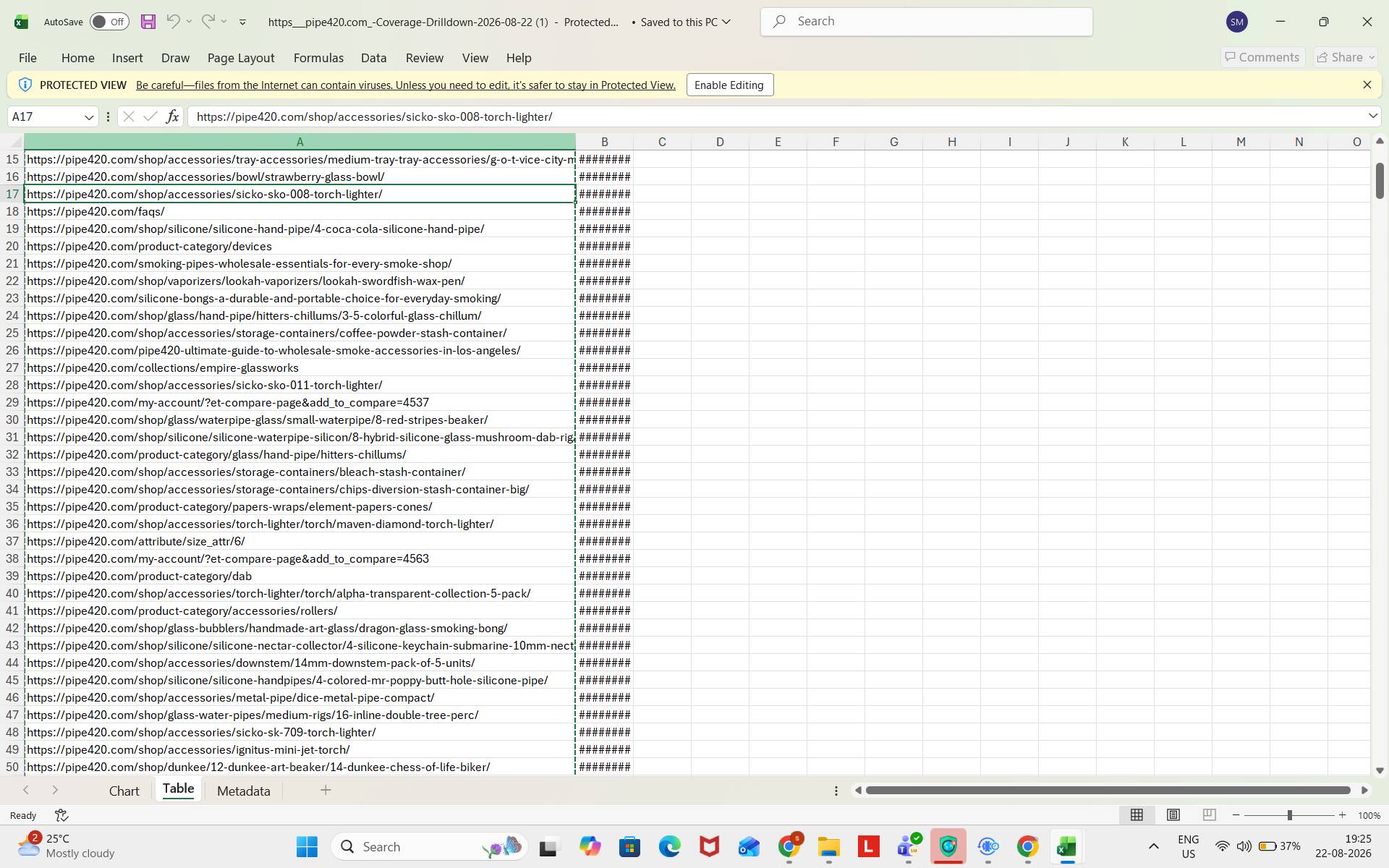1389x868 pixels.
Task: Click the Insert Function fx icon
Action: tap(172, 116)
